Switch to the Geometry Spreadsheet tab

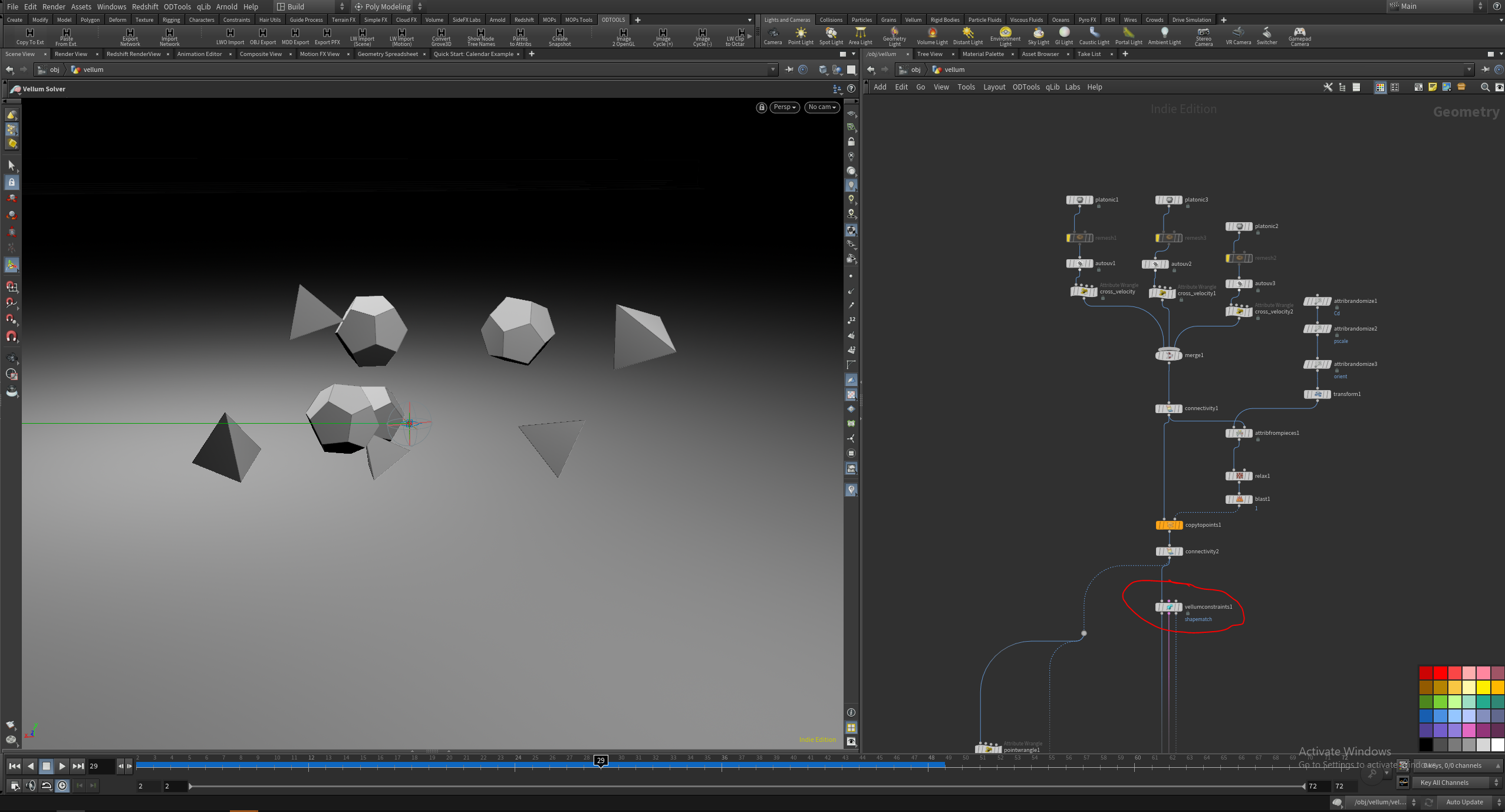point(387,54)
